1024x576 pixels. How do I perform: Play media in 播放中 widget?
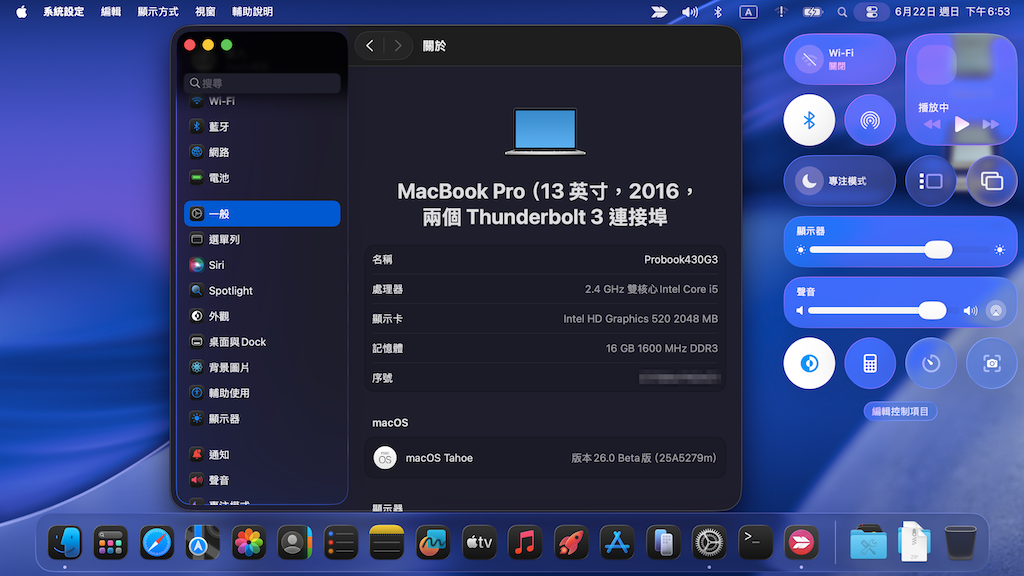point(961,124)
